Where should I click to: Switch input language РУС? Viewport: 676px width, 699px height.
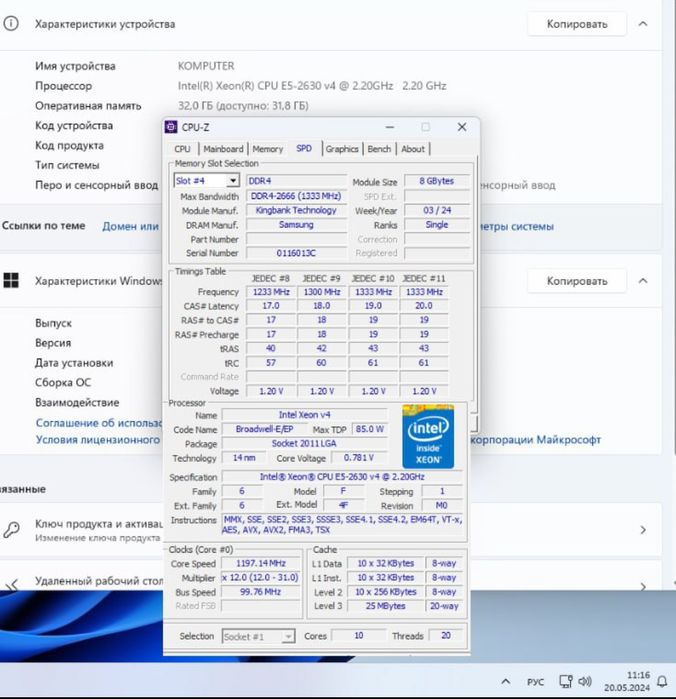535,682
